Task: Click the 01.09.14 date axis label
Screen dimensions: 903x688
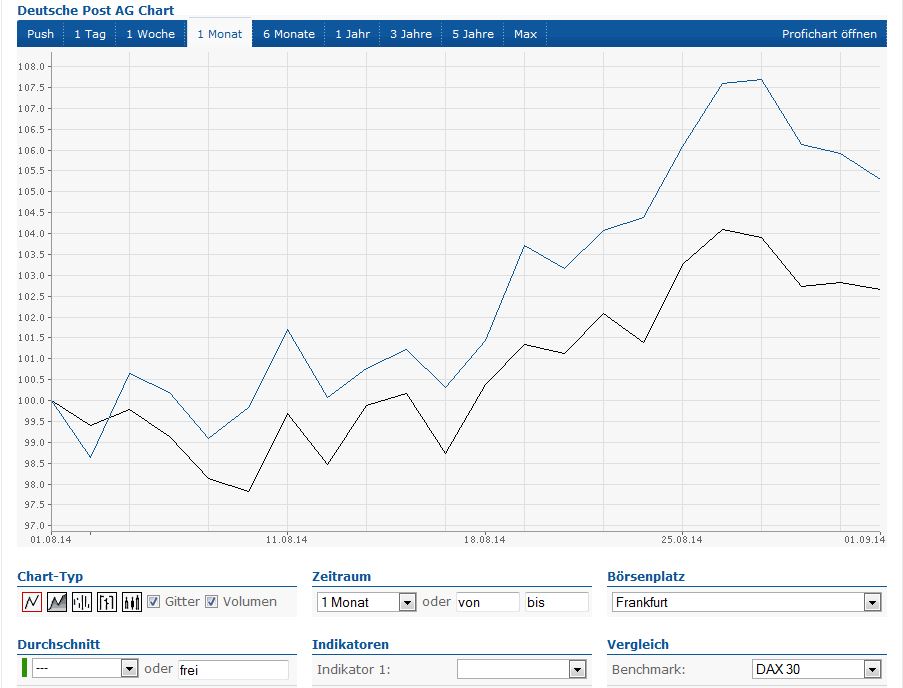Action: pyautogui.click(x=864, y=539)
